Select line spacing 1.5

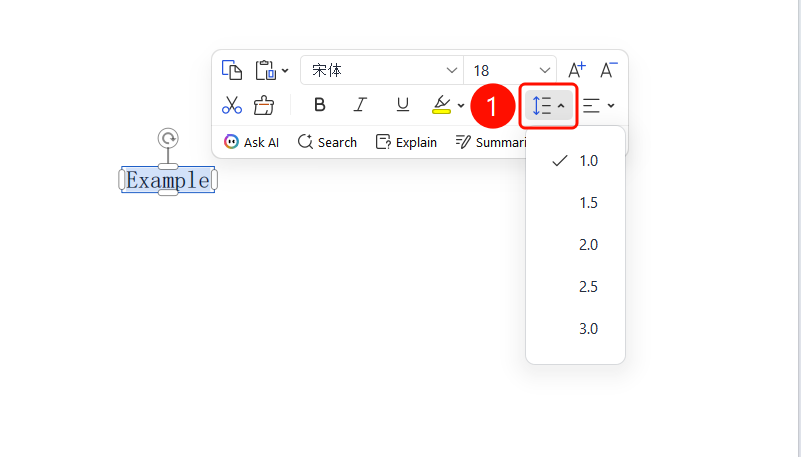click(575, 203)
